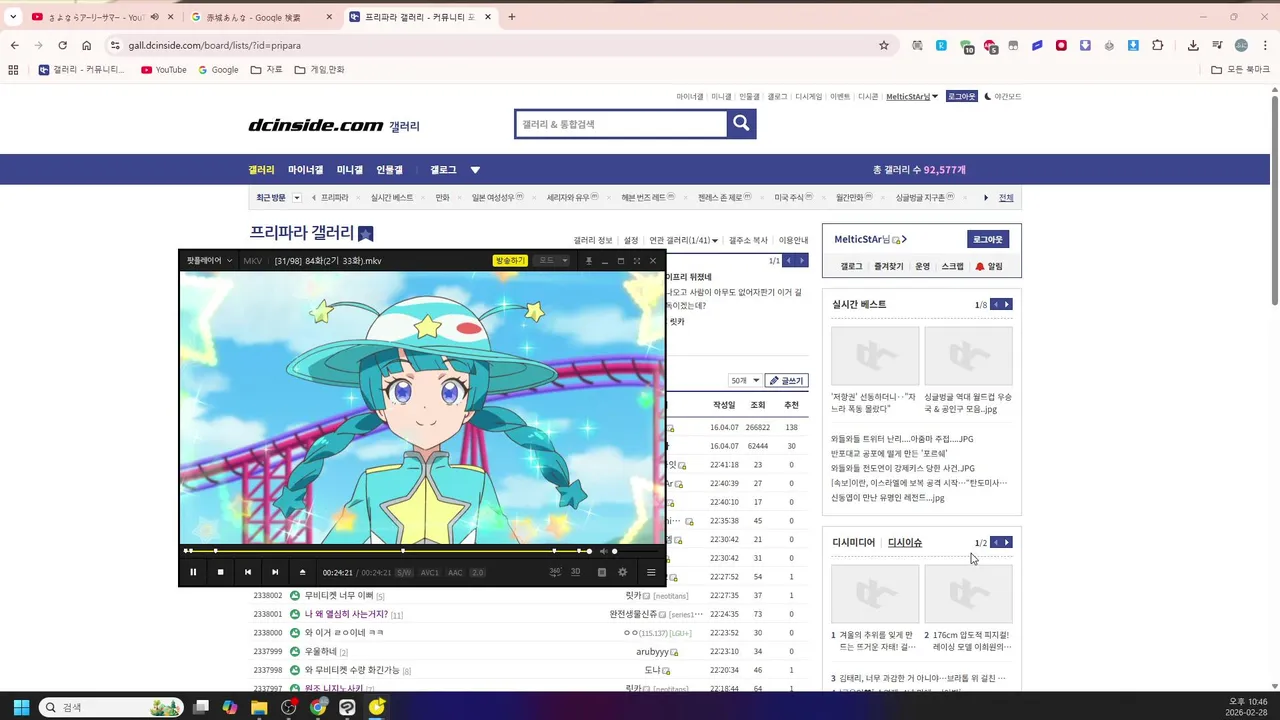
Task: Expand the 연관 갤러리(1/41) dropdown
Action: click(x=683, y=241)
